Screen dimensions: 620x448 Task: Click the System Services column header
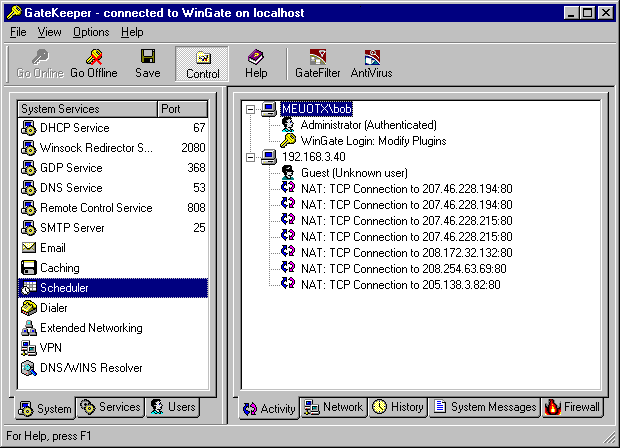[87, 109]
